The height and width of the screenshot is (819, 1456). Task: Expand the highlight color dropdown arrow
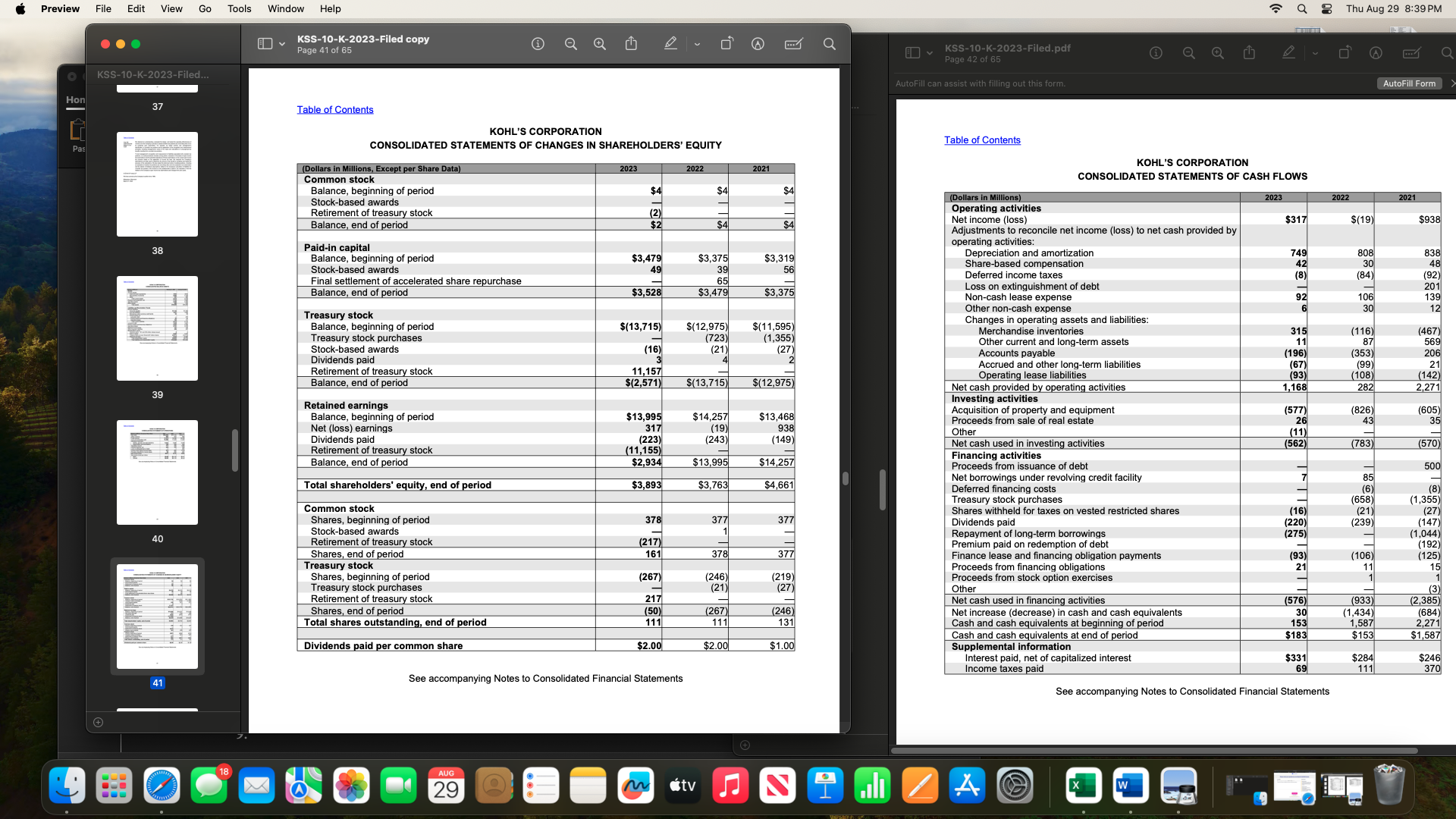pos(697,44)
